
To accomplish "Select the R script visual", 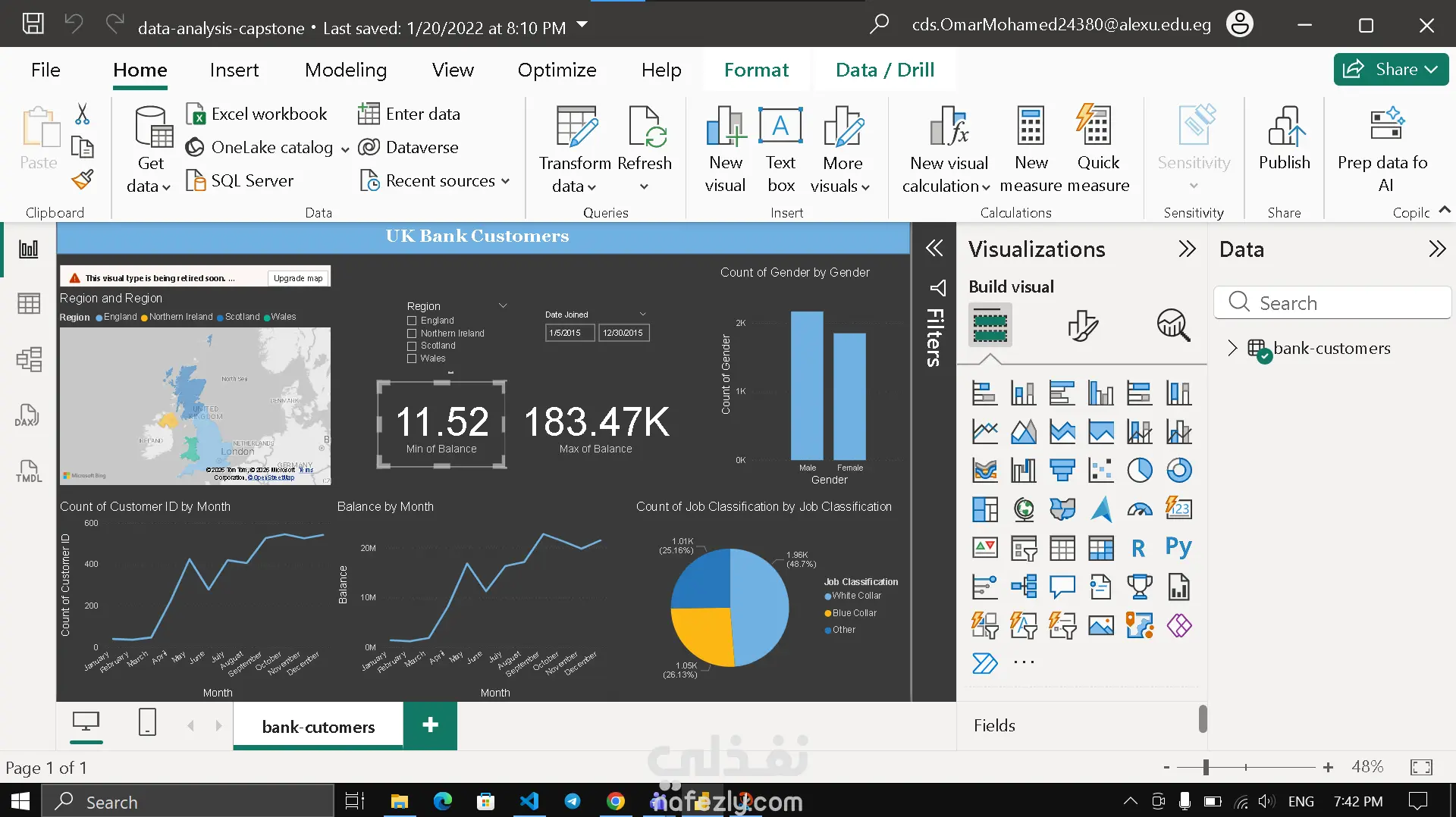I will 1139,548.
